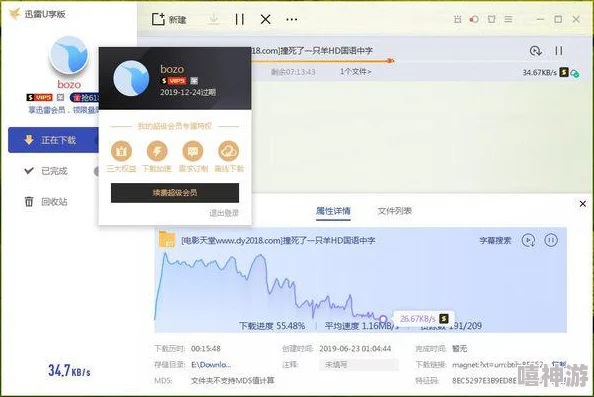Click the blue 抢 promo badge in sidebar
Viewport: 594px width, 397px height.
85,98
